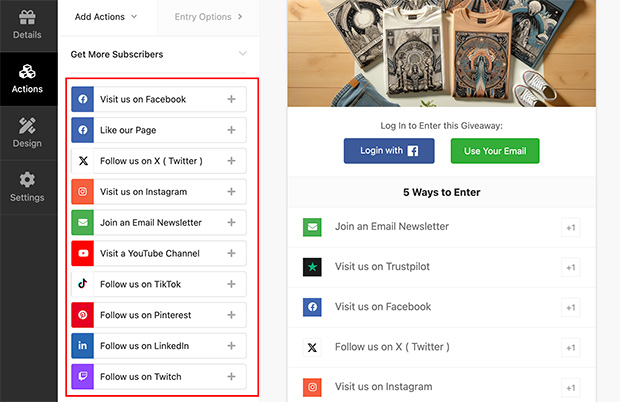Click the giveaway t-shirt header image
The image size is (620, 402).
tap(442, 53)
